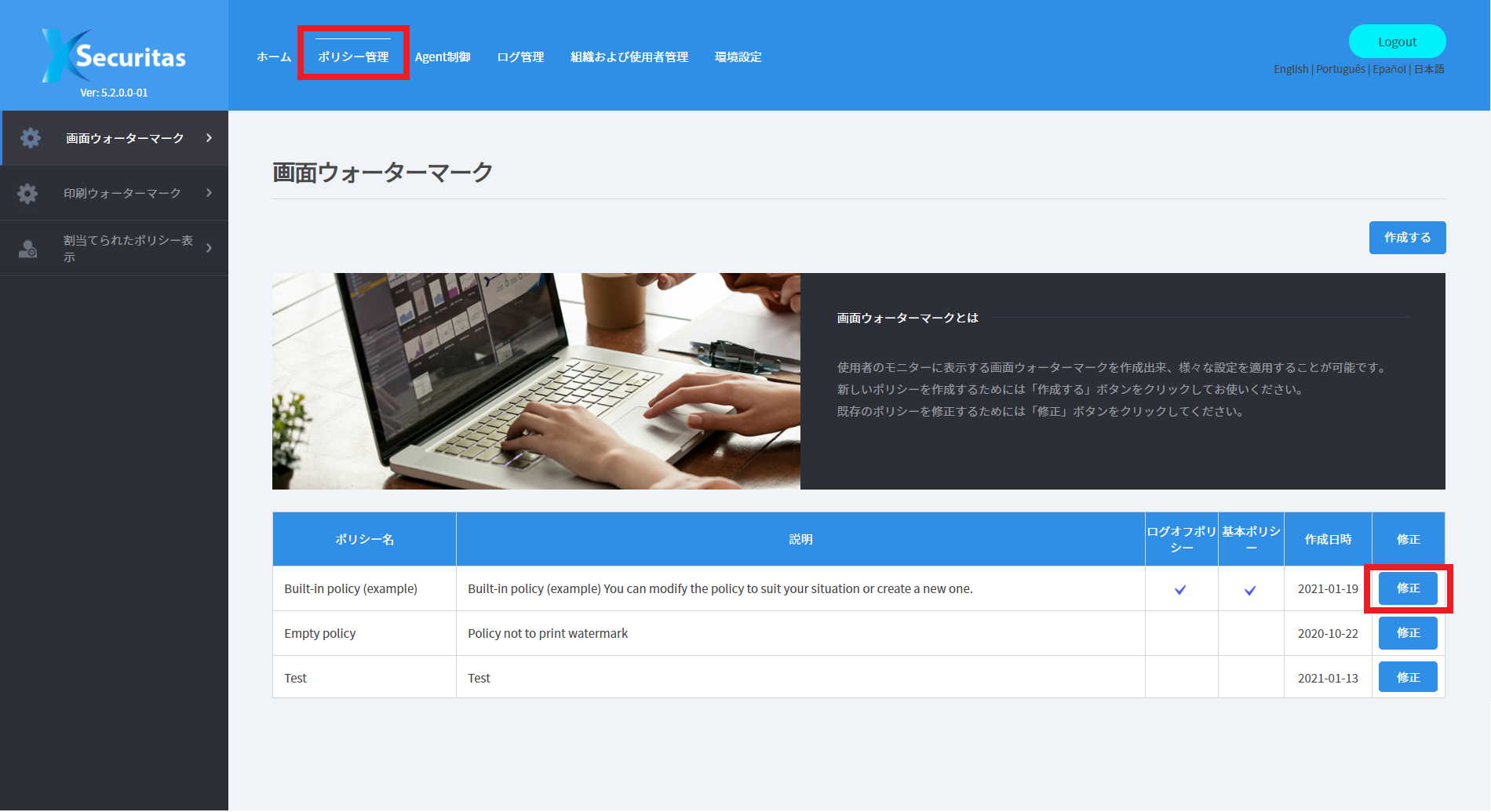Toggle the 基本ポリシー checkmark for Built-in policy
The width and height of the screenshot is (1491, 812).
(1250, 588)
